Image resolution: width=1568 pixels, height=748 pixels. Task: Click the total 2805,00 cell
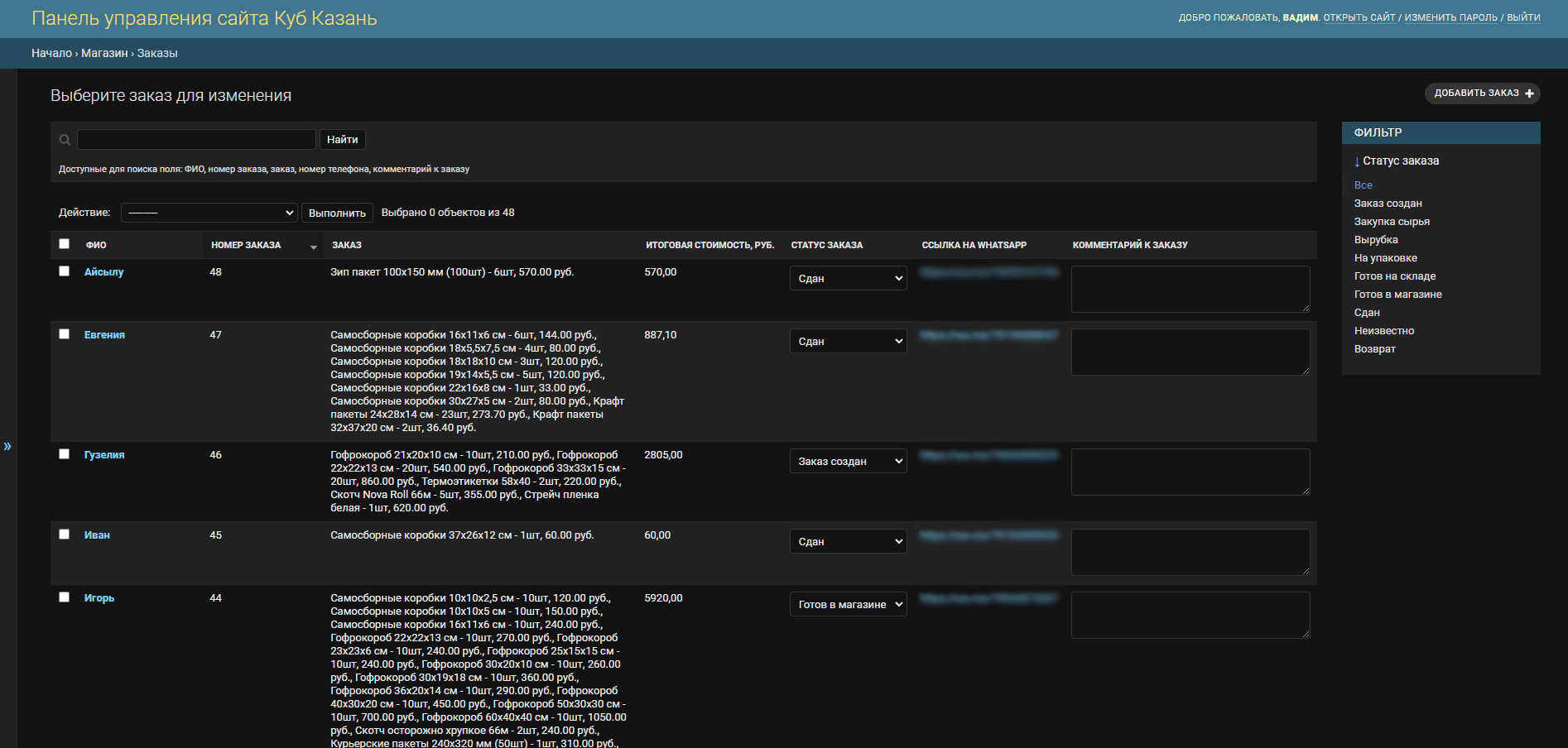tap(663, 454)
